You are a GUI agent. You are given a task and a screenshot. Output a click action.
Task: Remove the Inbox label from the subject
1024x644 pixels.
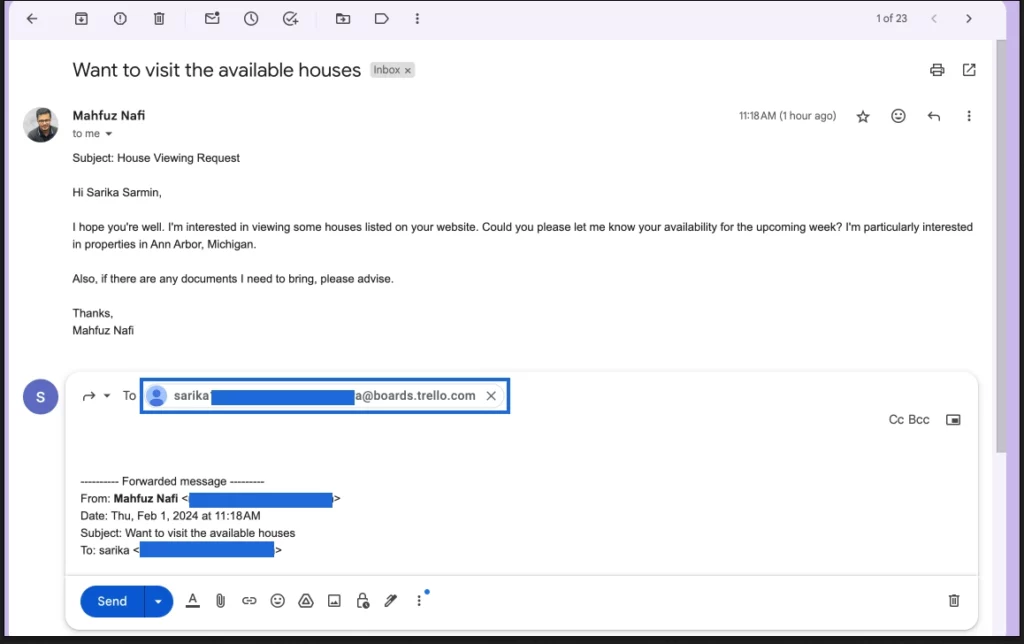(408, 71)
